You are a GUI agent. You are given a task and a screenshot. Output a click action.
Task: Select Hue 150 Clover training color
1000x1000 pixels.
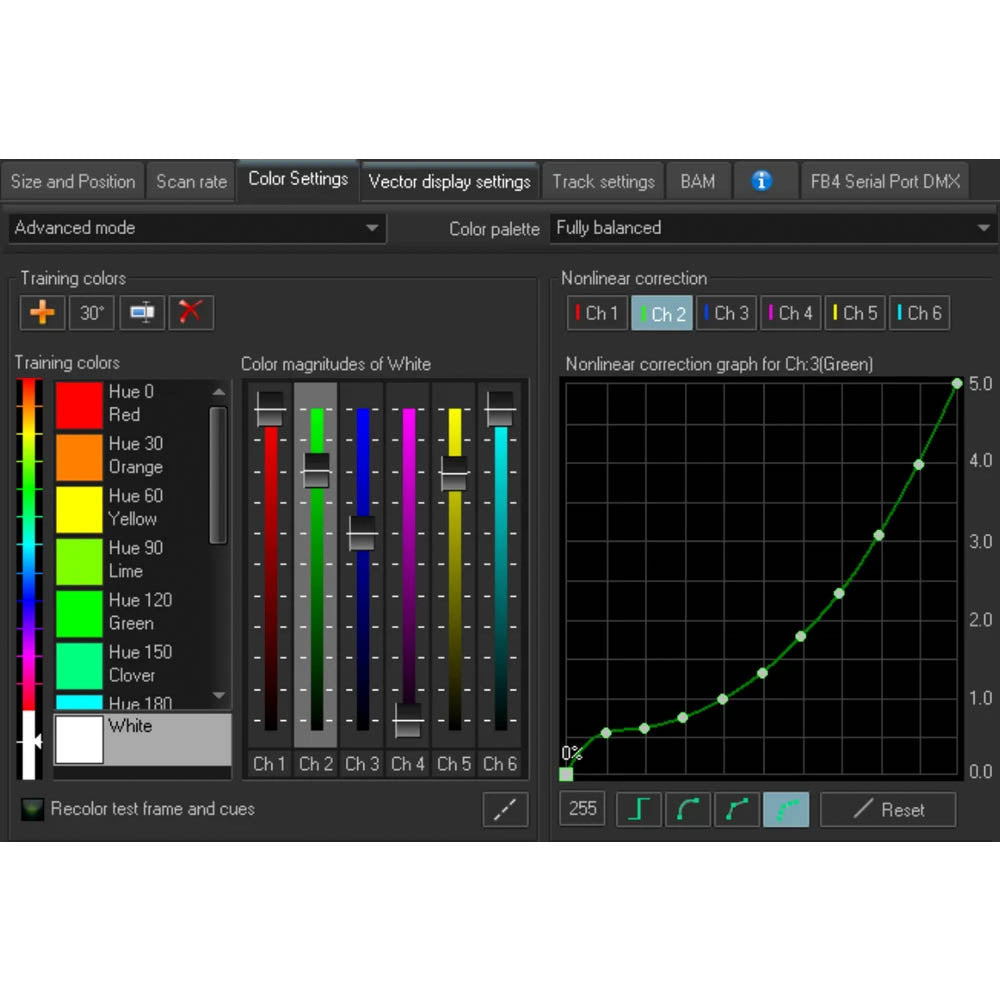131,665
